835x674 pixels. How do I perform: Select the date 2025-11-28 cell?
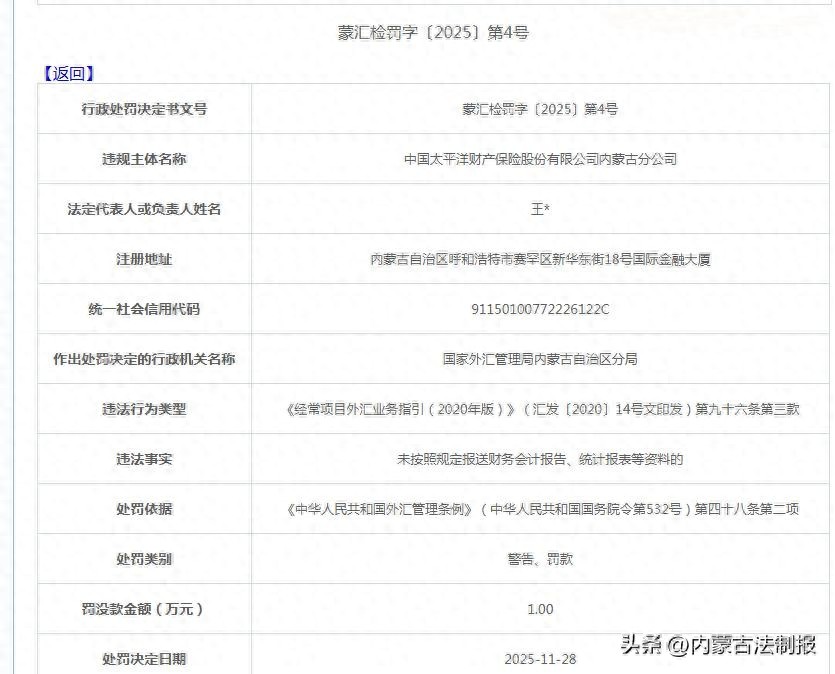tap(540, 659)
